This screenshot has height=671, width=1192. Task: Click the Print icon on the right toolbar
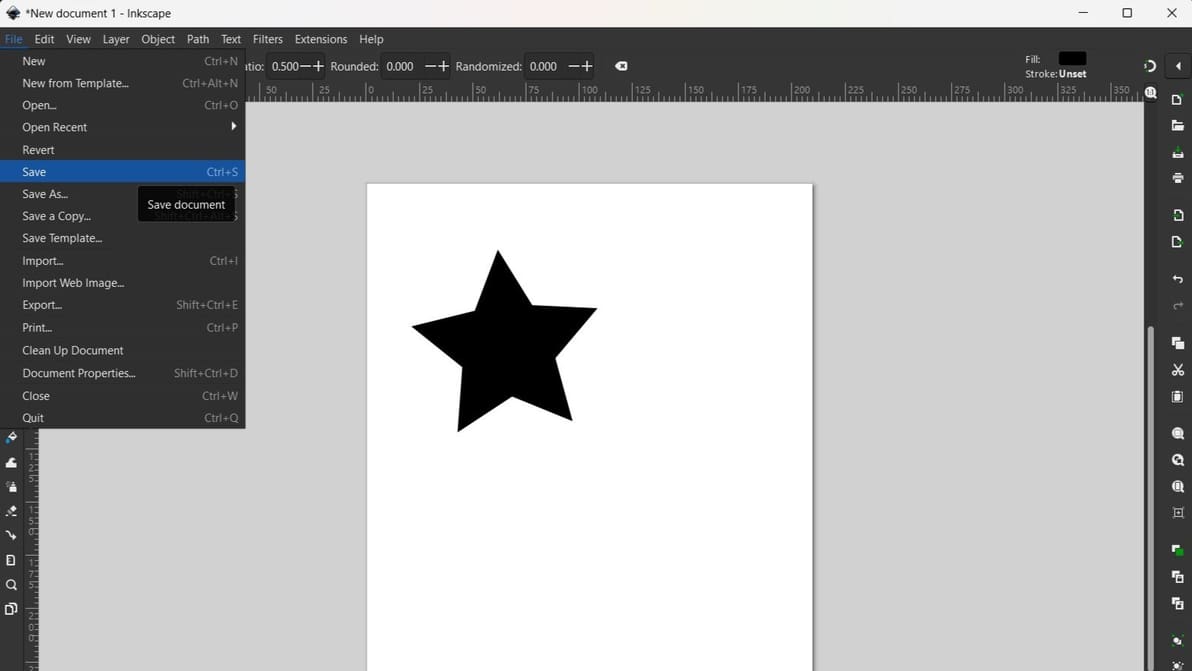pyautogui.click(x=1177, y=178)
